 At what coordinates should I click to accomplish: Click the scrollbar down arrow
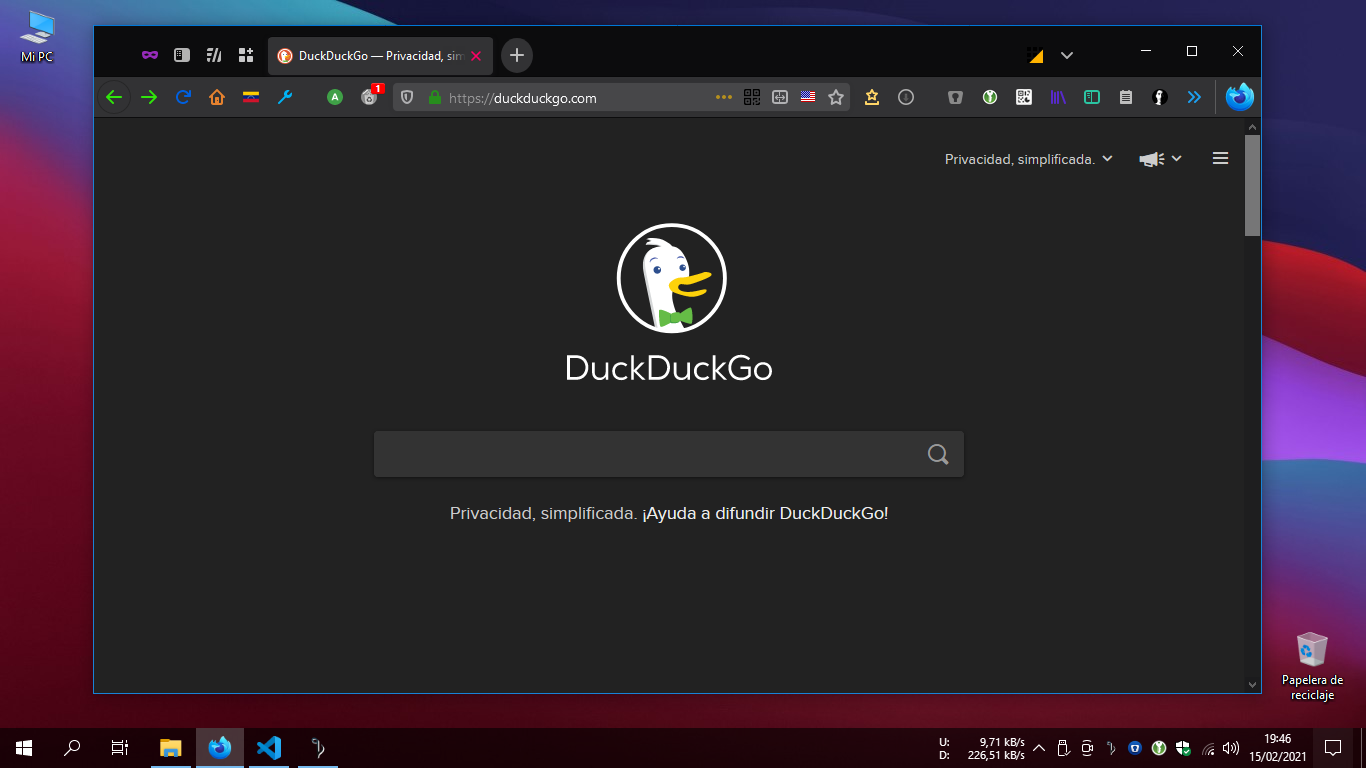point(1252,685)
